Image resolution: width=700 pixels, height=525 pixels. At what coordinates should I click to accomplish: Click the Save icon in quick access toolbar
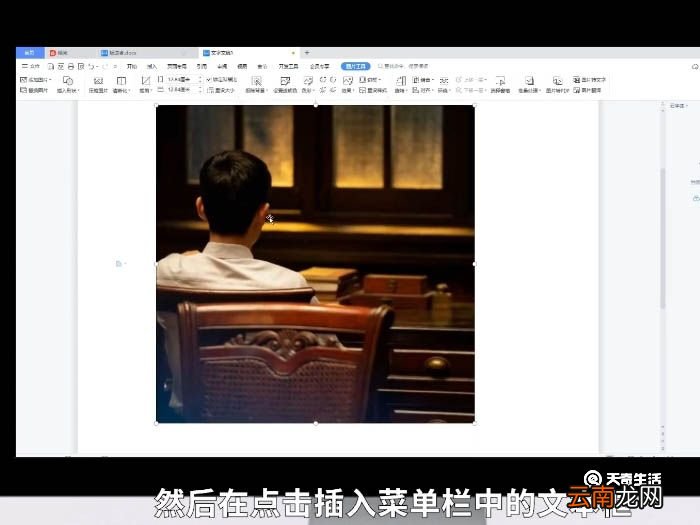[x=51, y=66]
